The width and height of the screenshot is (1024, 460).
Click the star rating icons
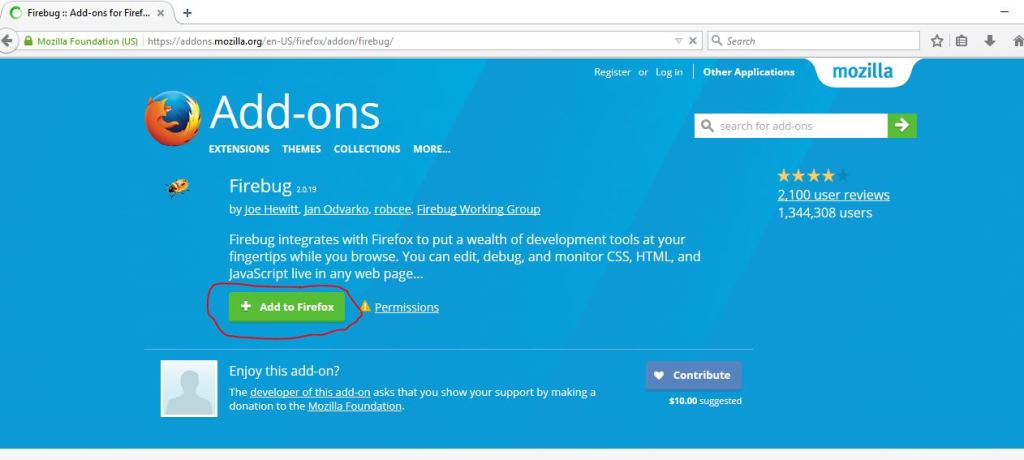[813, 175]
